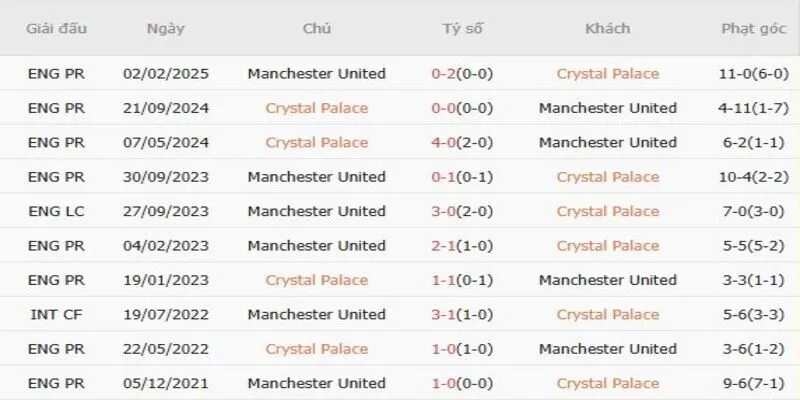Select the INT CF league label
800x400 pixels.
pos(54,314)
